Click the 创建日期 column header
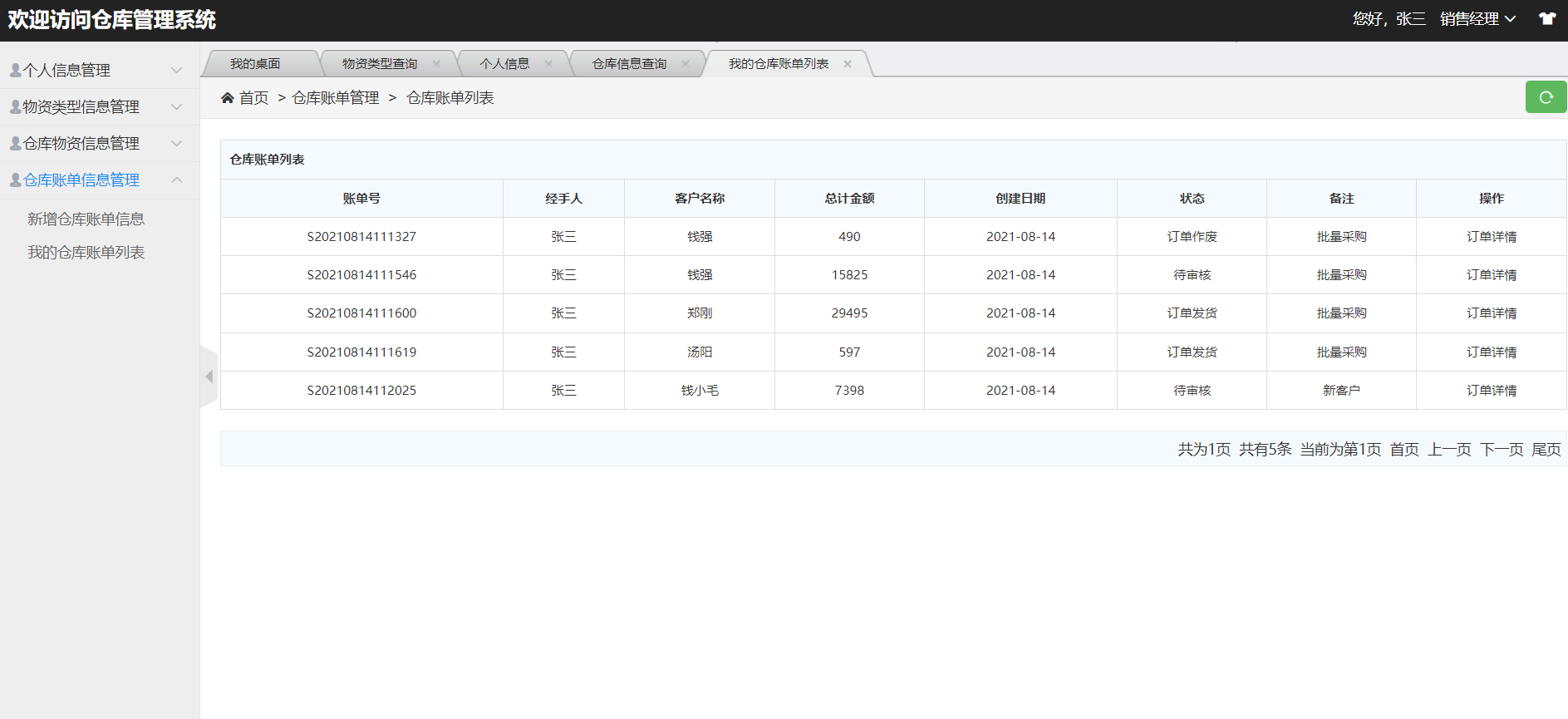 pos(1020,199)
